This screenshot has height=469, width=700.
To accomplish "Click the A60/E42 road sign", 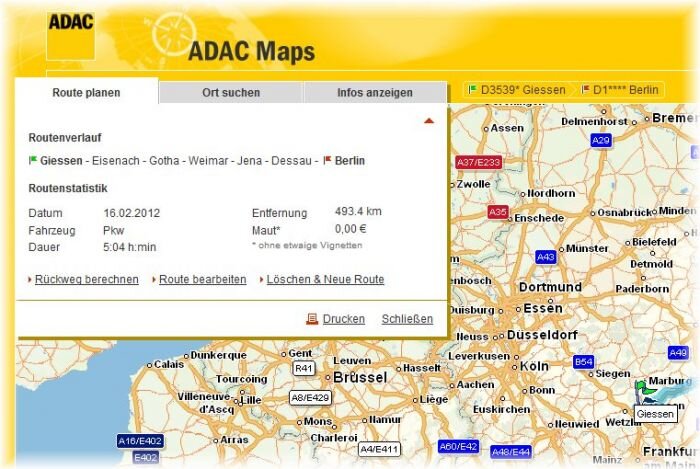I will click(x=459, y=446).
